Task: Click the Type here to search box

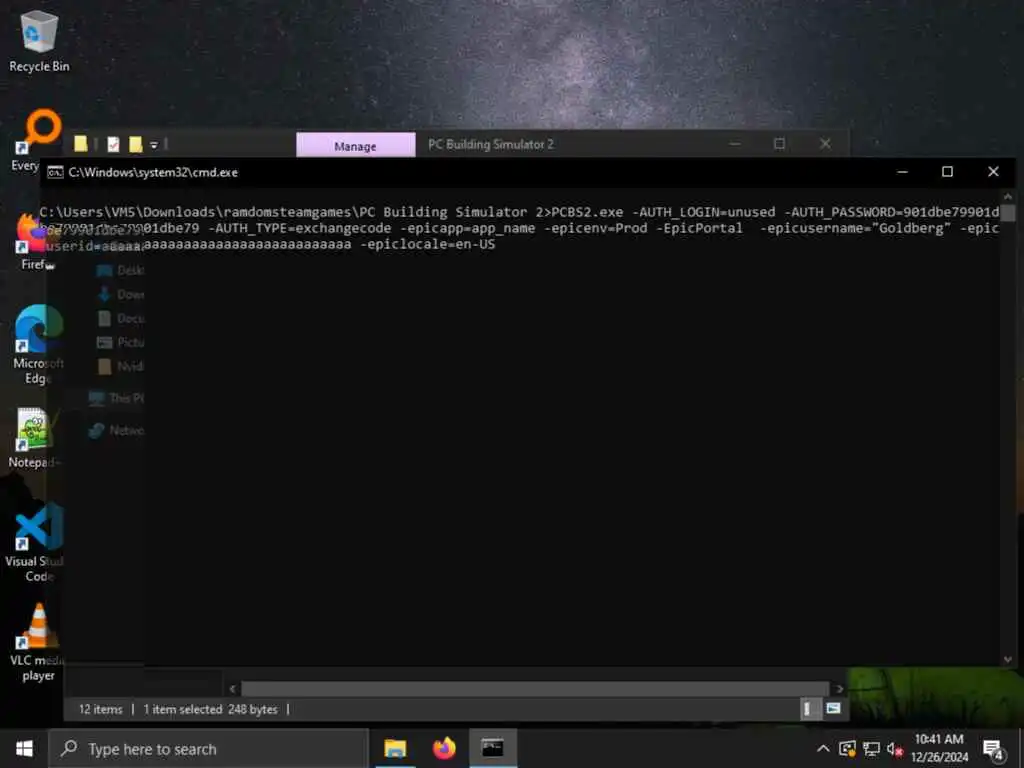Action: [209, 748]
